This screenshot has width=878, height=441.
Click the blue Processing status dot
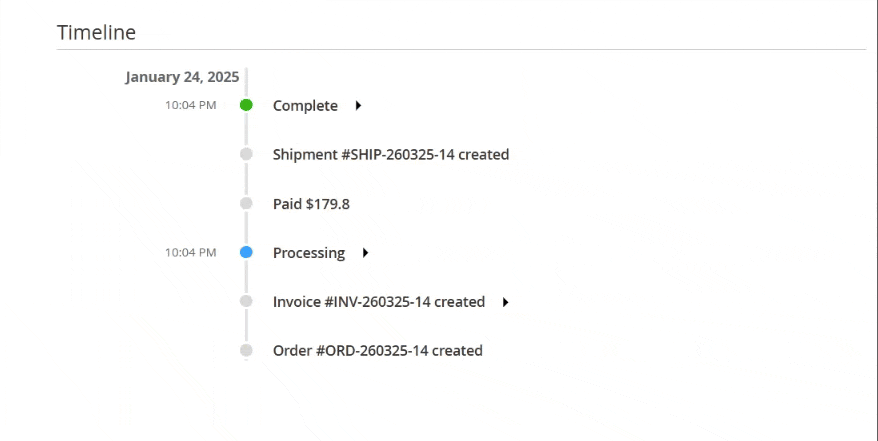pyautogui.click(x=246, y=253)
